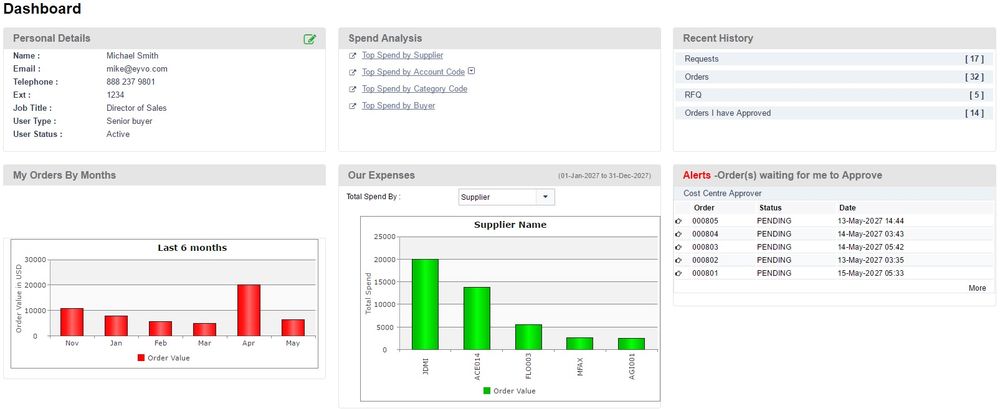Click the edit Personal Details pencil icon
The image size is (1000, 409).
310,39
